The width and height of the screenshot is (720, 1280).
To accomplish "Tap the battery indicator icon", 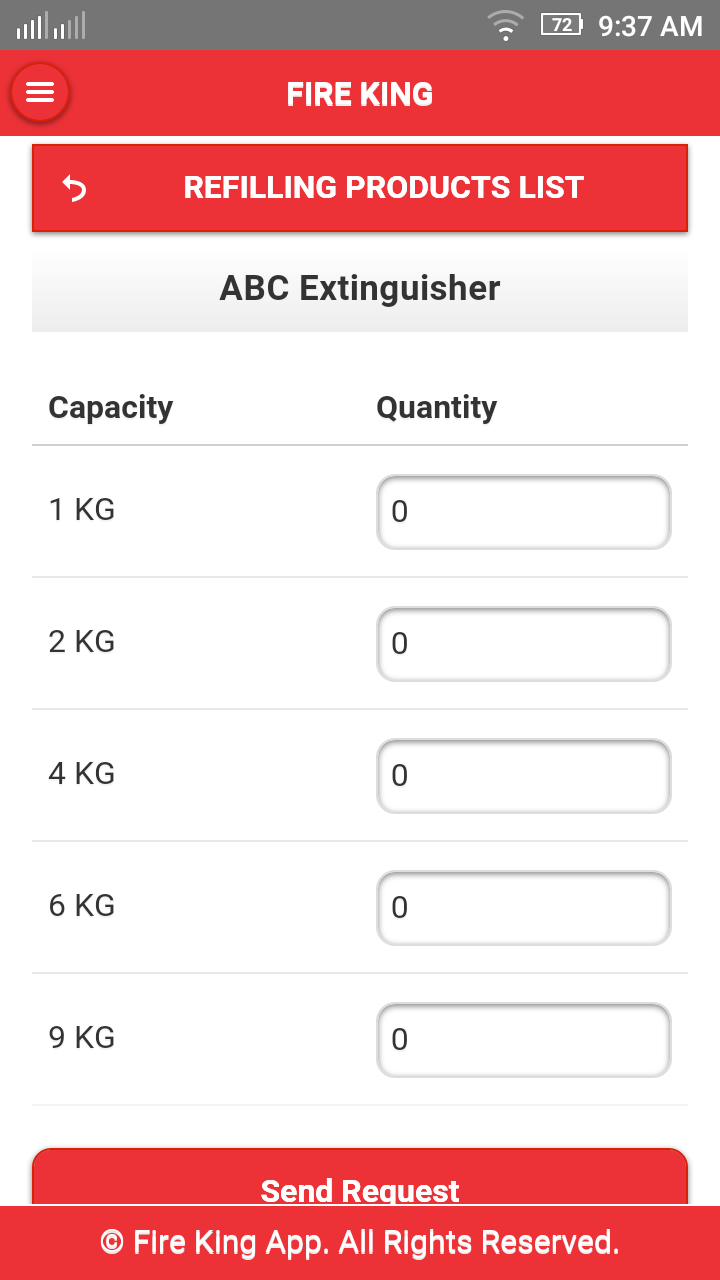I will [562, 24].
